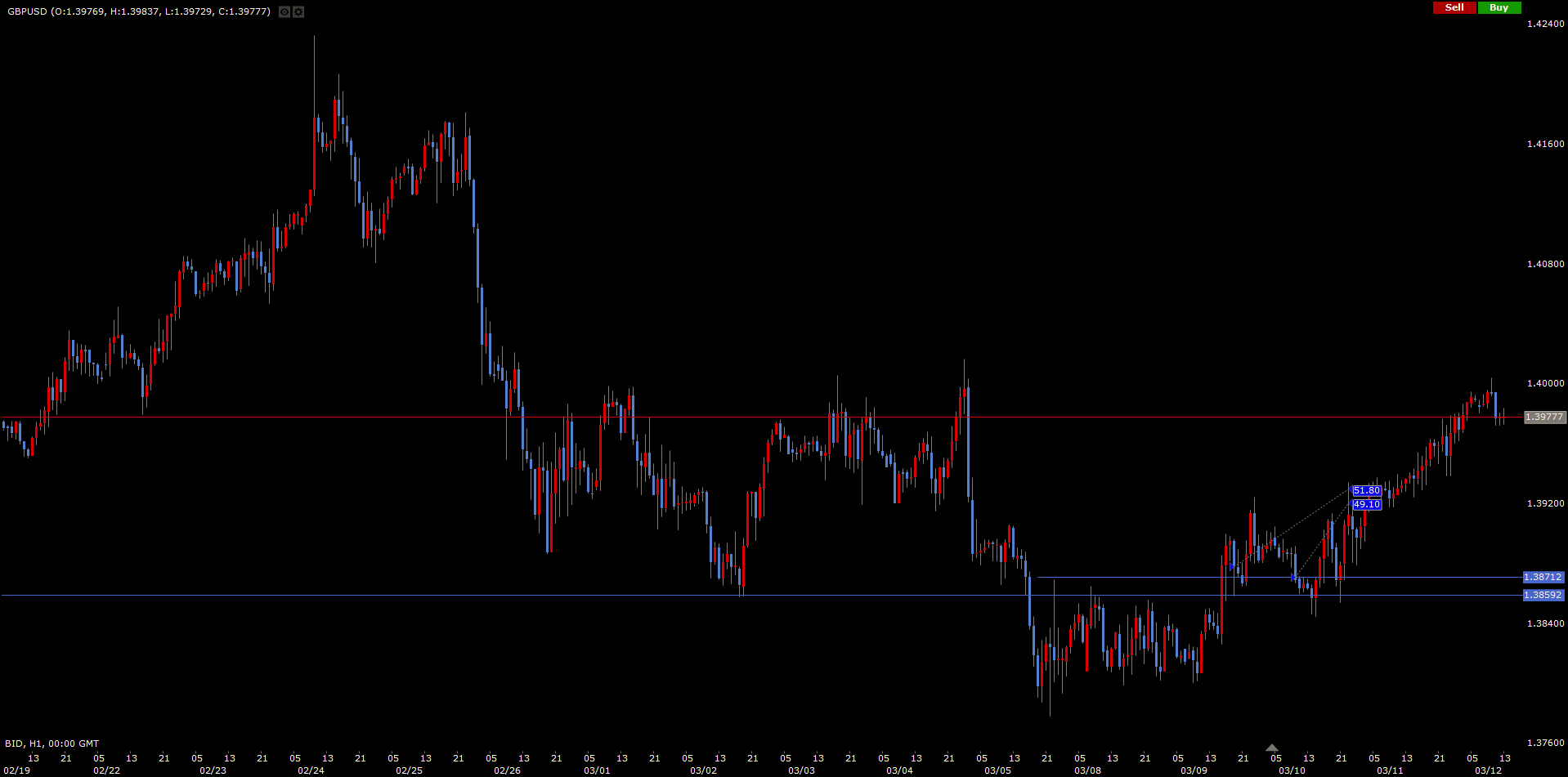Screen dimensions: 1568x777
Task: Click the 03/10 date on time axis
Action: 1292,770
